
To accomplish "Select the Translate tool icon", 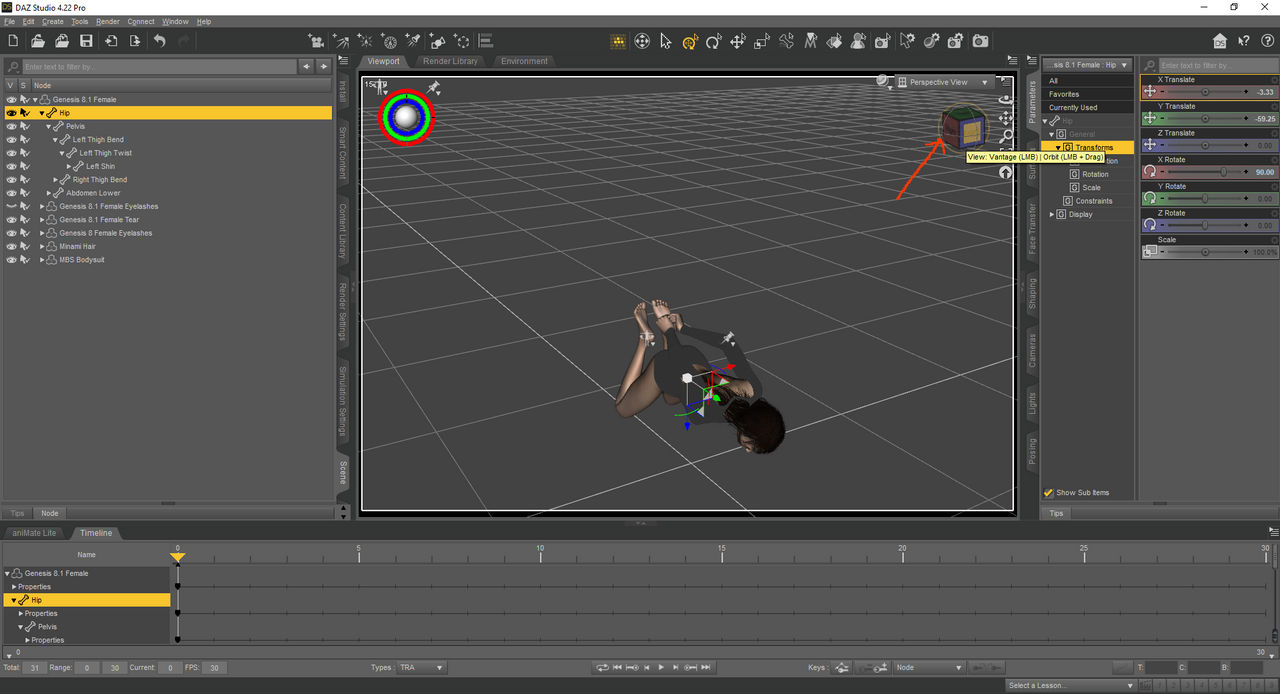I will pos(738,41).
